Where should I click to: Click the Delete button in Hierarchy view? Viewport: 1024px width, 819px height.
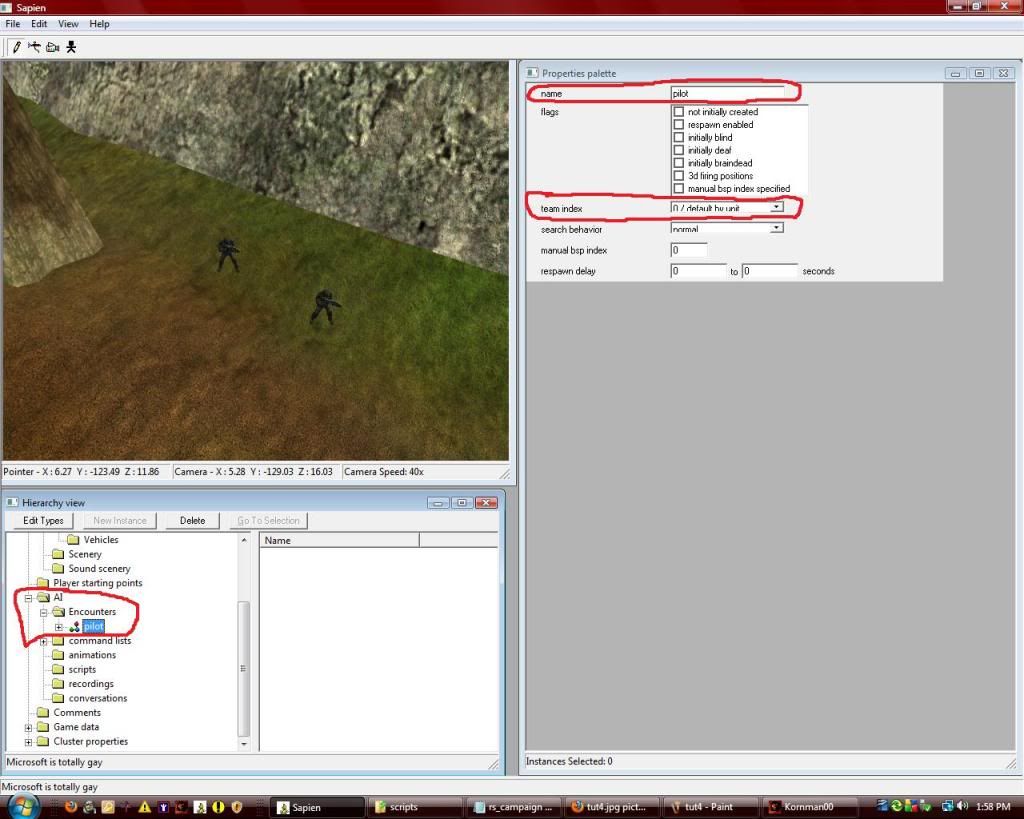(x=192, y=521)
